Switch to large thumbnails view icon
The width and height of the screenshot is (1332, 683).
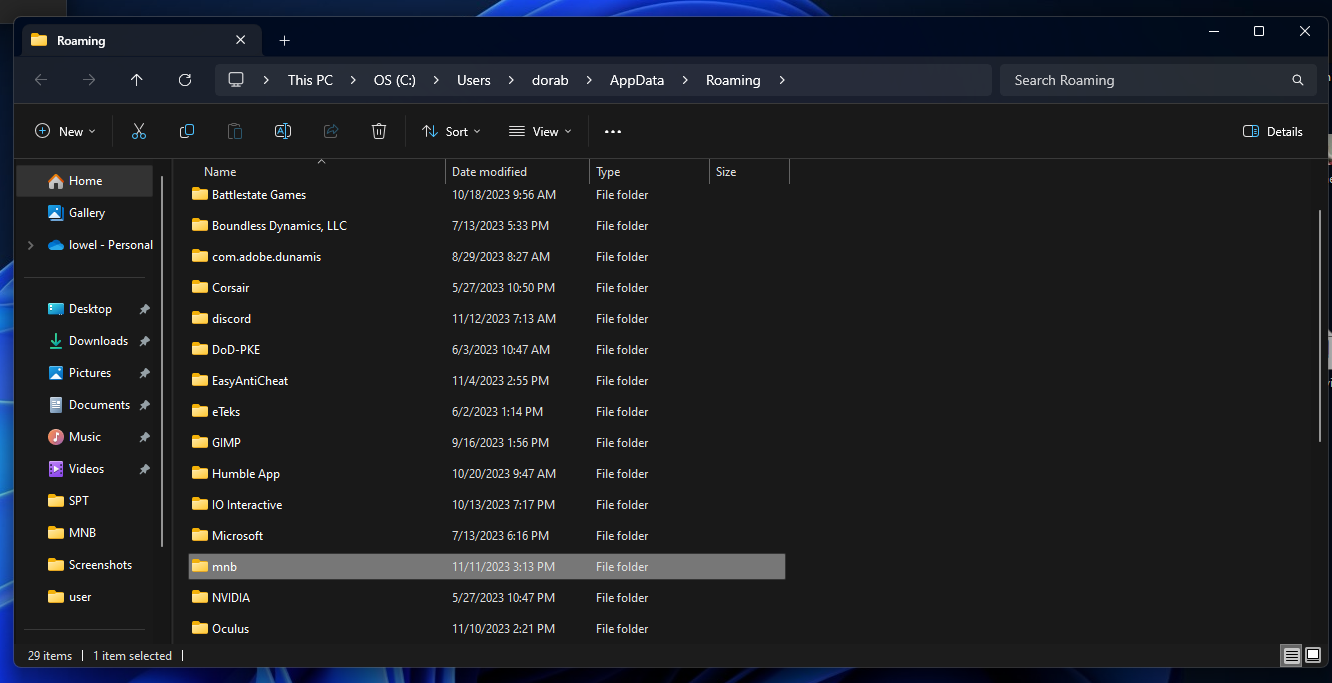point(1313,656)
